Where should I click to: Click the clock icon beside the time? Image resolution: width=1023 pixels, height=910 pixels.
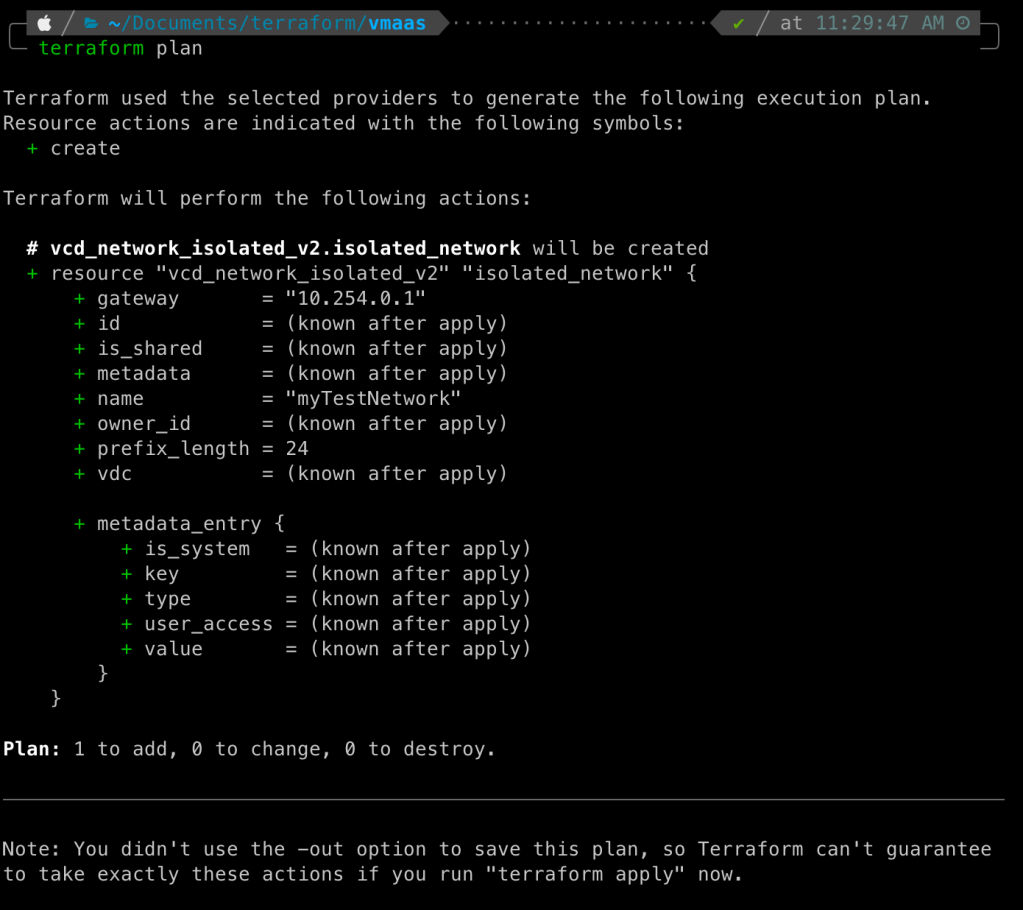pyautogui.click(x=963, y=23)
